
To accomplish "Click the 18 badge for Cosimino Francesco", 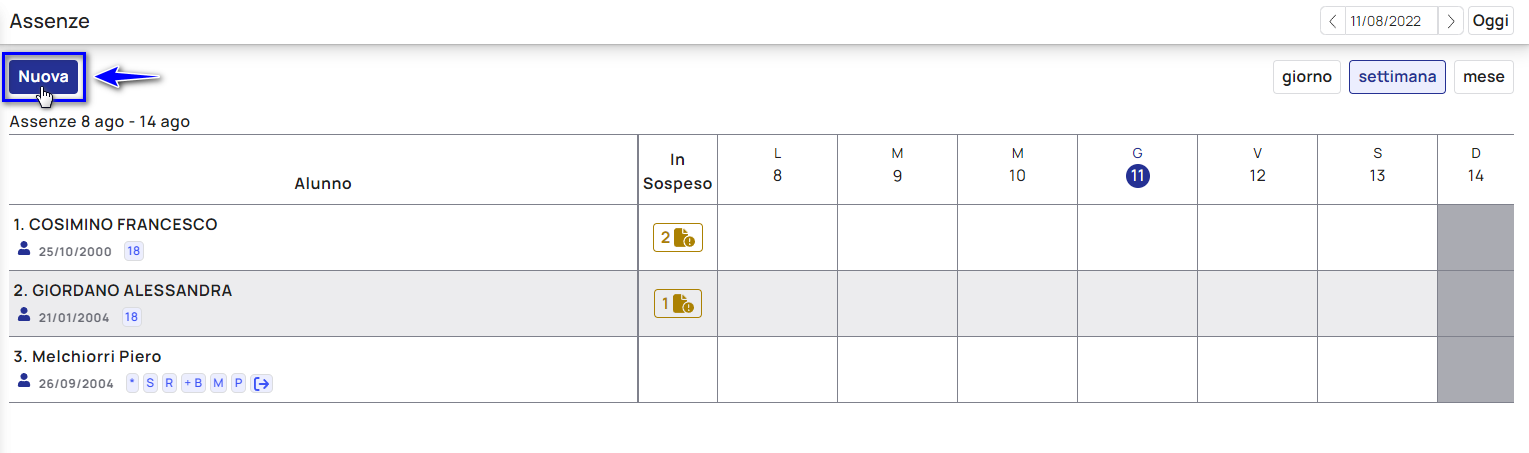I will (133, 251).
